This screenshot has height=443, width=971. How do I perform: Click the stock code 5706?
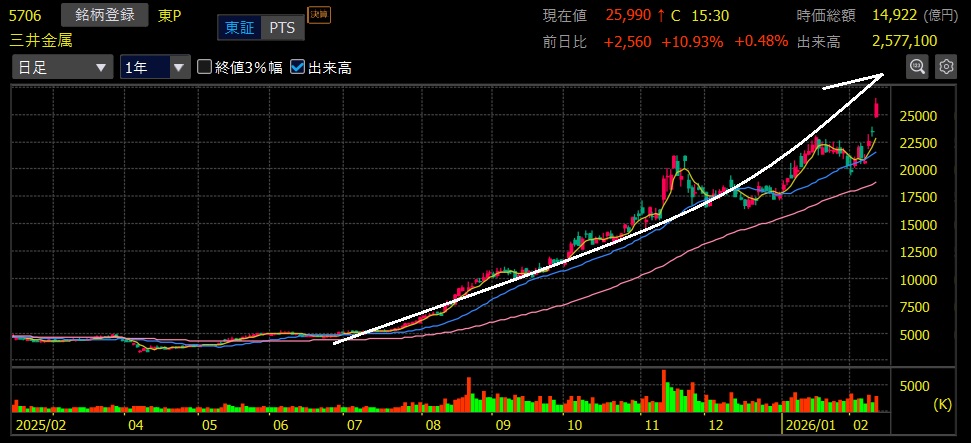24,16
